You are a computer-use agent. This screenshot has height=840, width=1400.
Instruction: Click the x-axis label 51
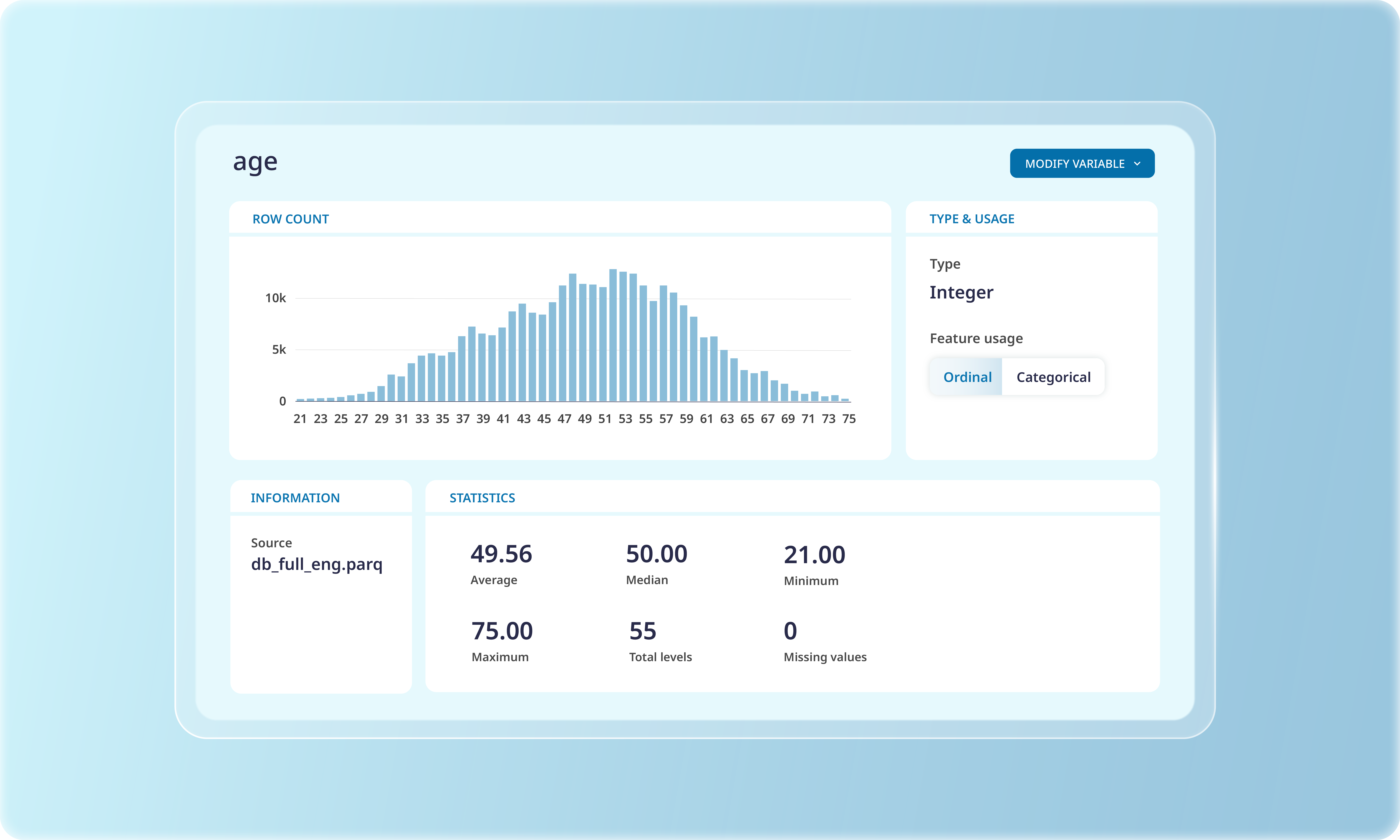(605, 419)
